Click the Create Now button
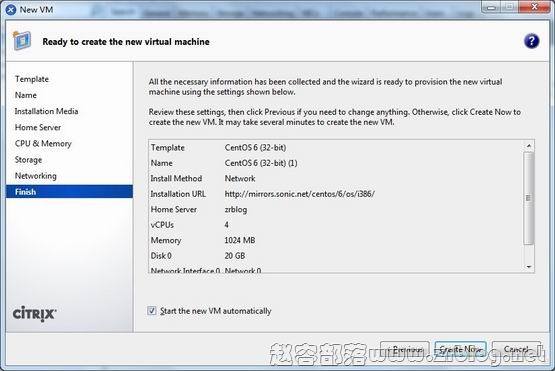Viewport: 555px width, 371px height. coord(460,349)
